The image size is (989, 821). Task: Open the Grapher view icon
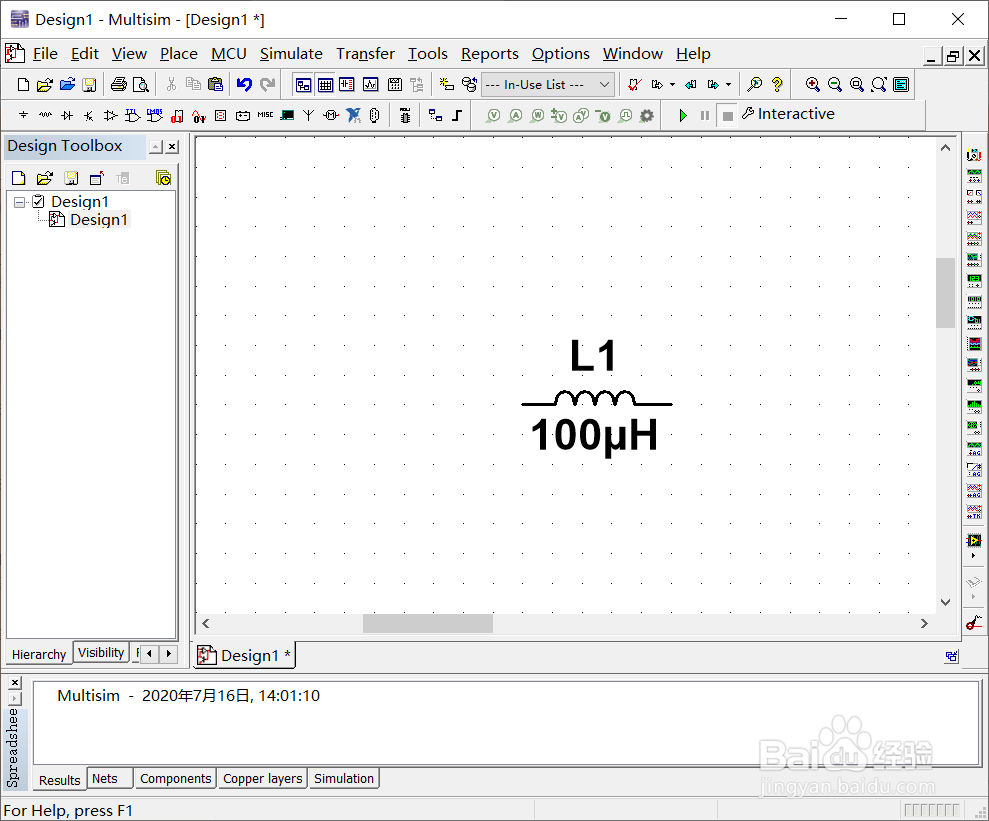coord(370,84)
